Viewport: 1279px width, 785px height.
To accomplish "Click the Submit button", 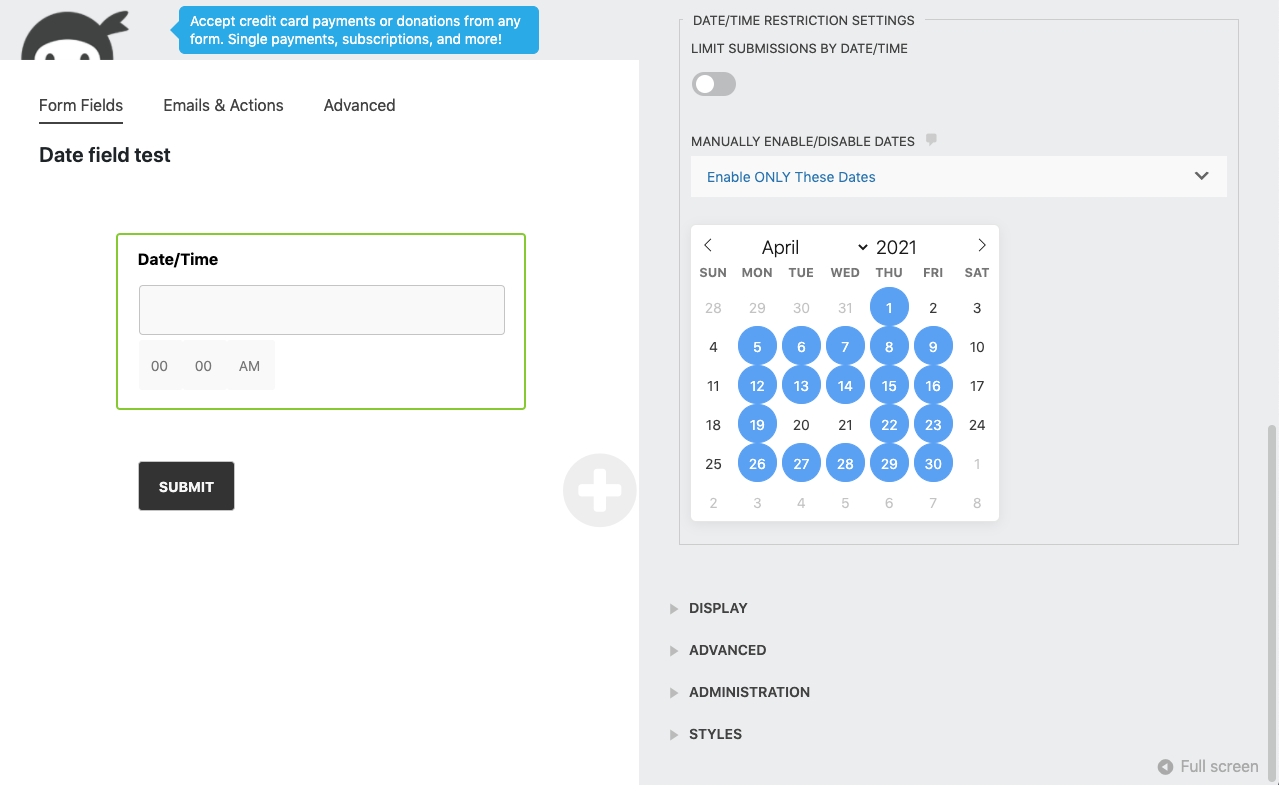I will tap(186, 486).
